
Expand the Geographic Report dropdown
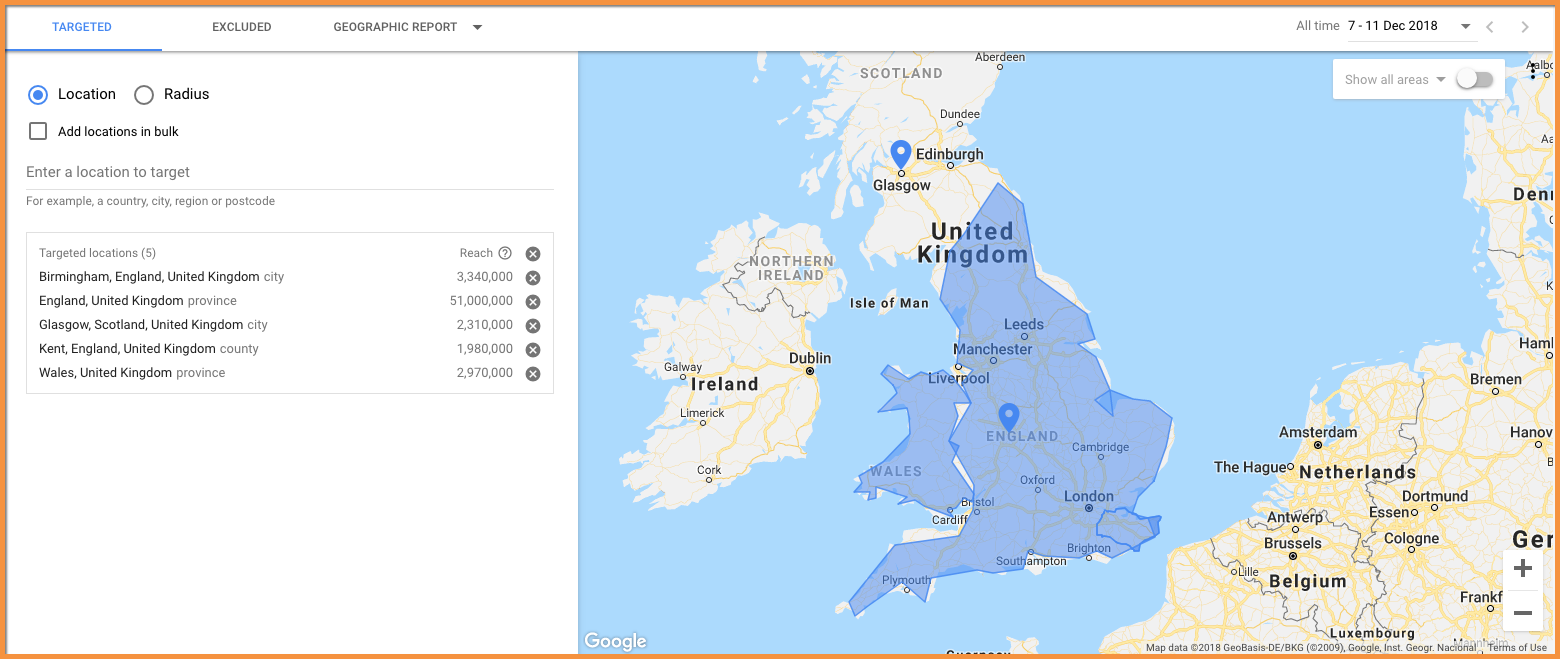[x=478, y=27]
